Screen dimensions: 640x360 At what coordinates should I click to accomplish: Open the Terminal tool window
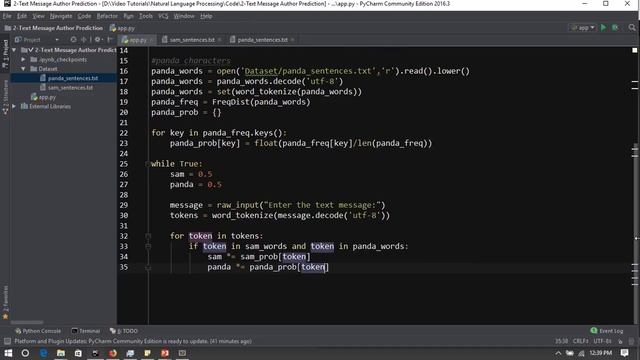[x=86, y=331]
